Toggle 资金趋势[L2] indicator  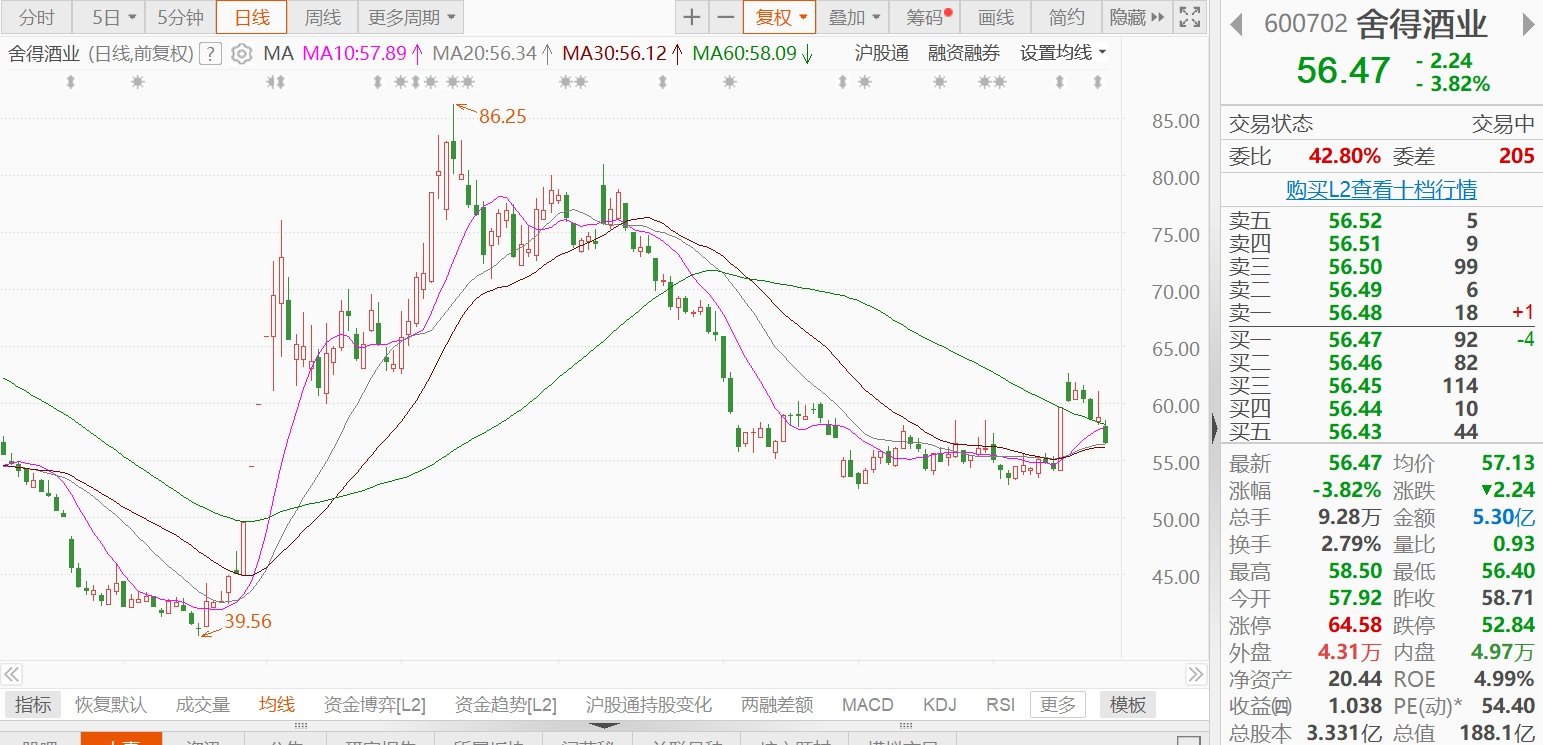(506, 704)
